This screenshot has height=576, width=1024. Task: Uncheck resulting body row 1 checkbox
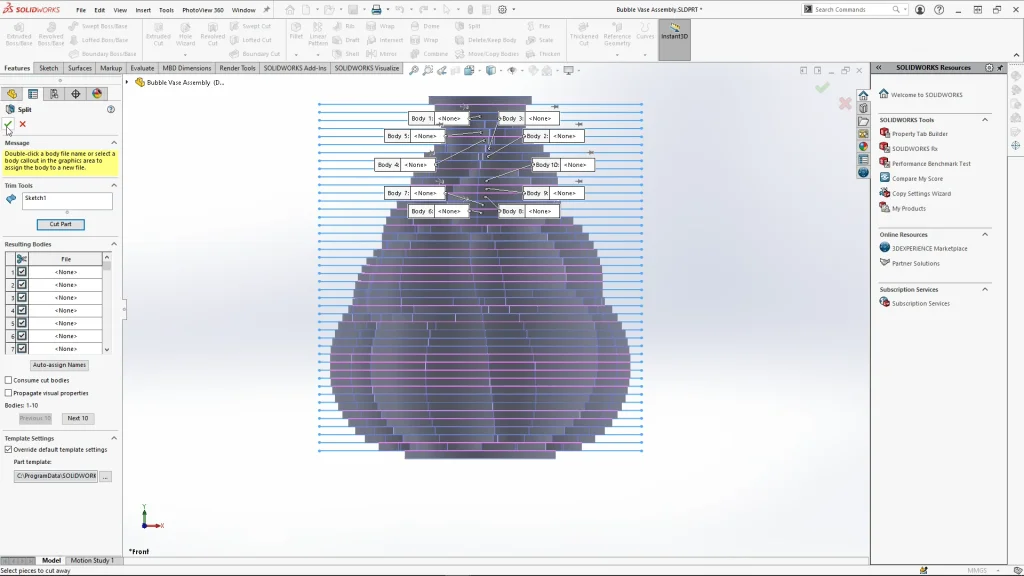pyautogui.click(x=22, y=272)
